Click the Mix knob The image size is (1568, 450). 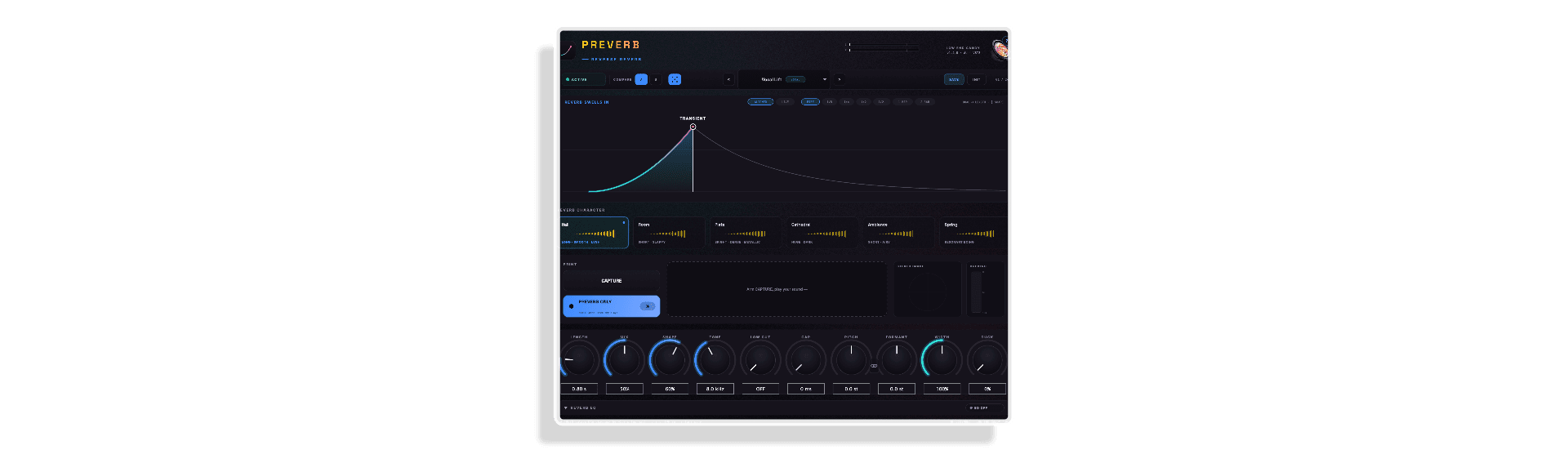pyautogui.click(x=625, y=359)
